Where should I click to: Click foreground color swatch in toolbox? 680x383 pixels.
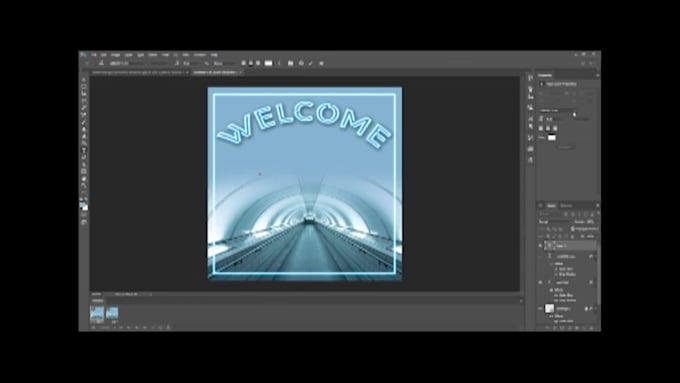tap(82, 204)
